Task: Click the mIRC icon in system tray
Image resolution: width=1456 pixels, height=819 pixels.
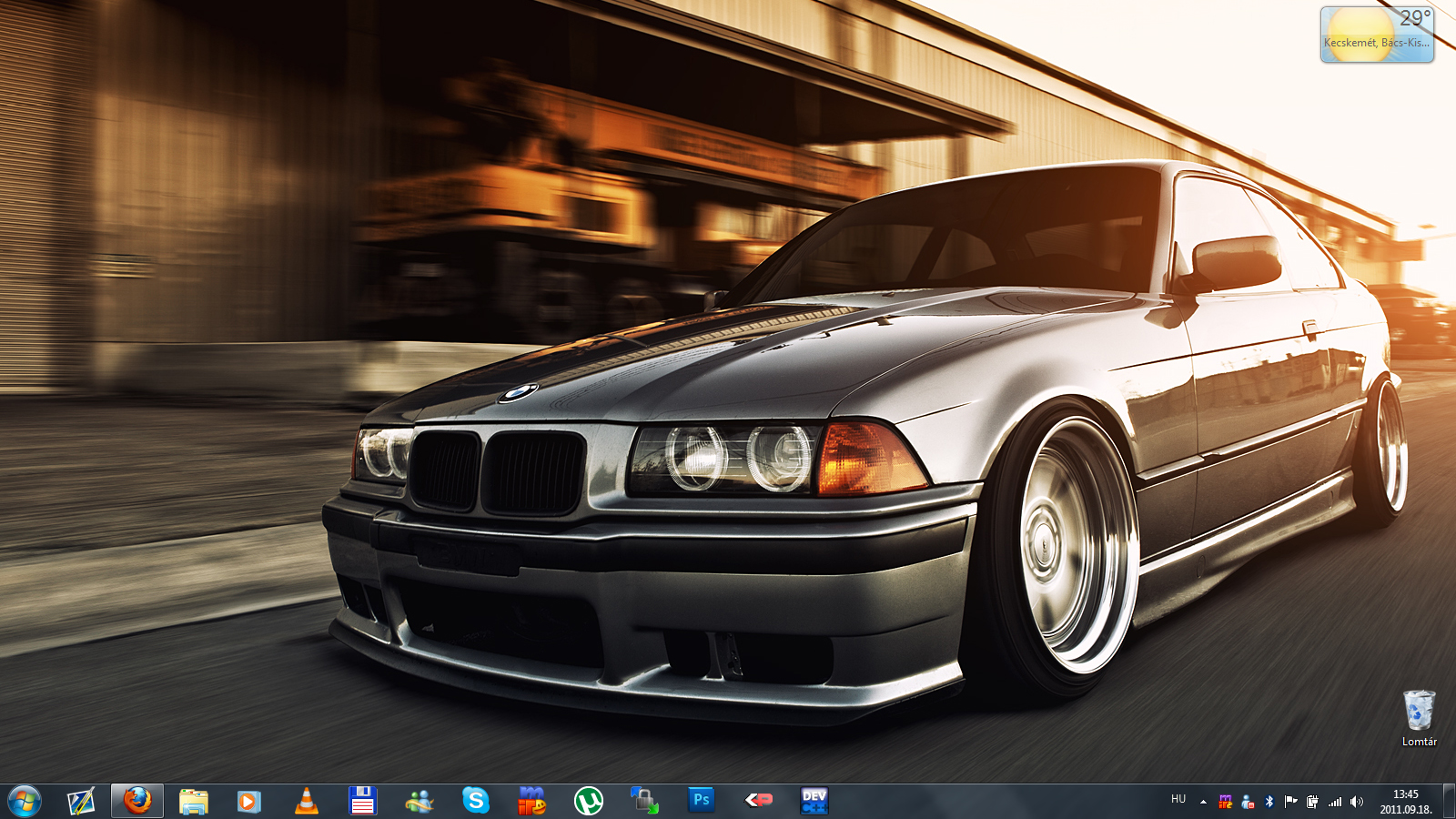Action: (1226, 802)
